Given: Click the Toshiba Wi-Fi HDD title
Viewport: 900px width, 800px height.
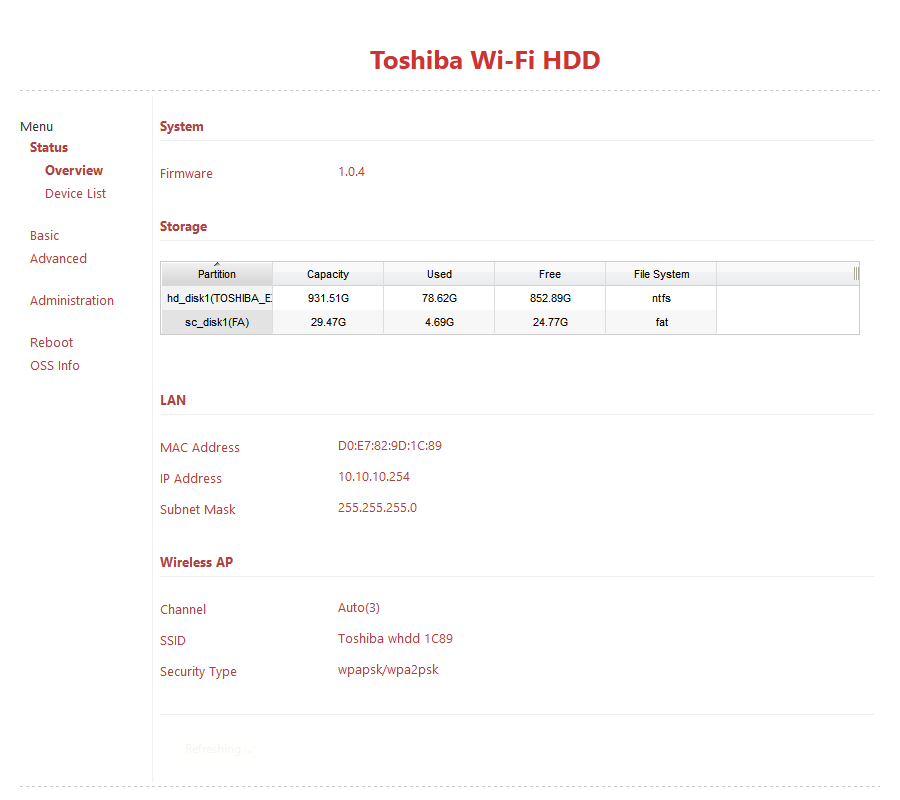Looking at the screenshot, I should [485, 60].
